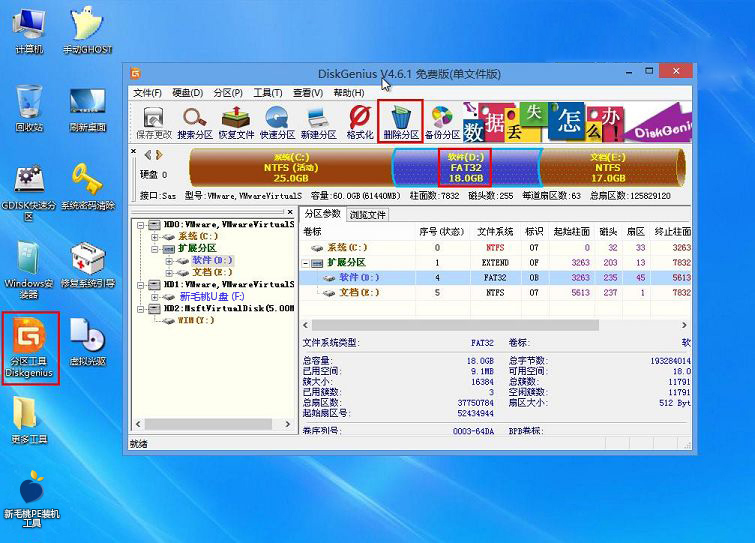This screenshot has height=543, width=755.
Task: Open the 硬盘(D) menu
Action: [x=188, y=93]
